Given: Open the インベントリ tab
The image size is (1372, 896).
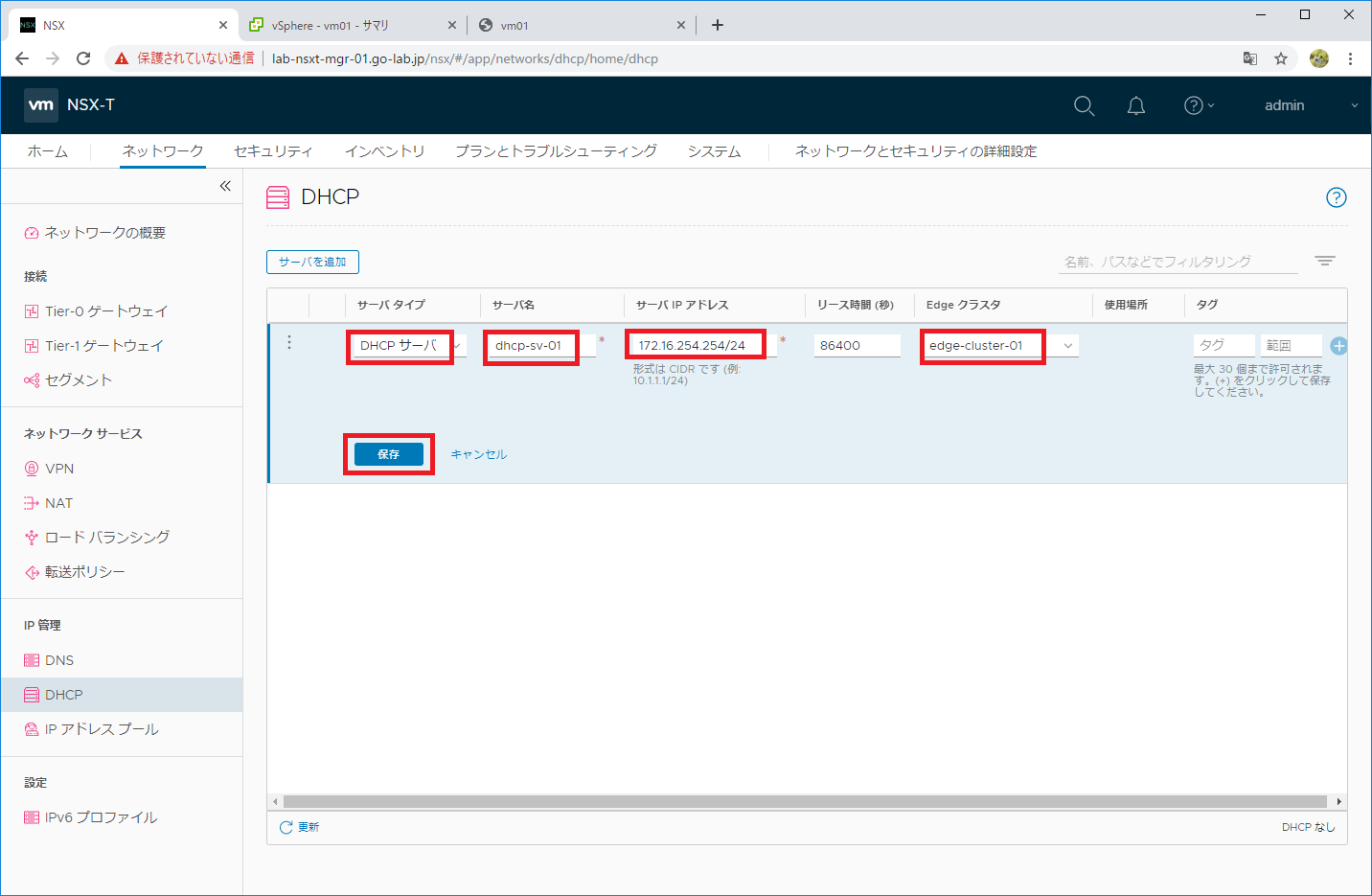Looking at the screenshot, I should point(384,151).
